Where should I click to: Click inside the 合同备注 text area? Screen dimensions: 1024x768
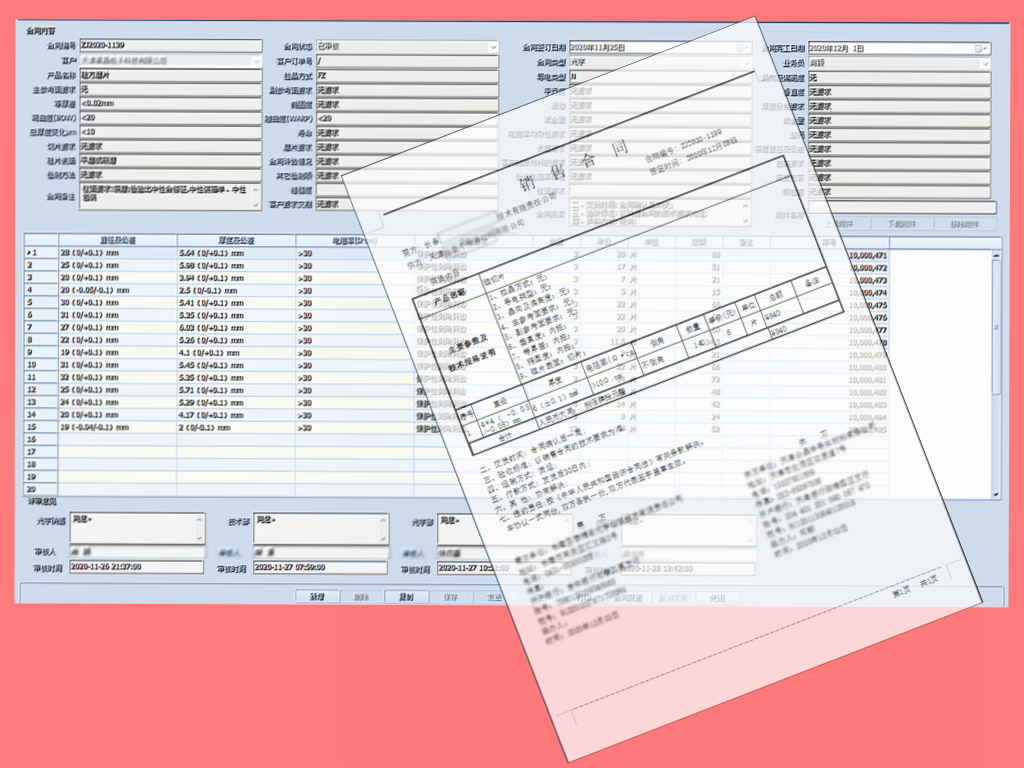(165, 197)
